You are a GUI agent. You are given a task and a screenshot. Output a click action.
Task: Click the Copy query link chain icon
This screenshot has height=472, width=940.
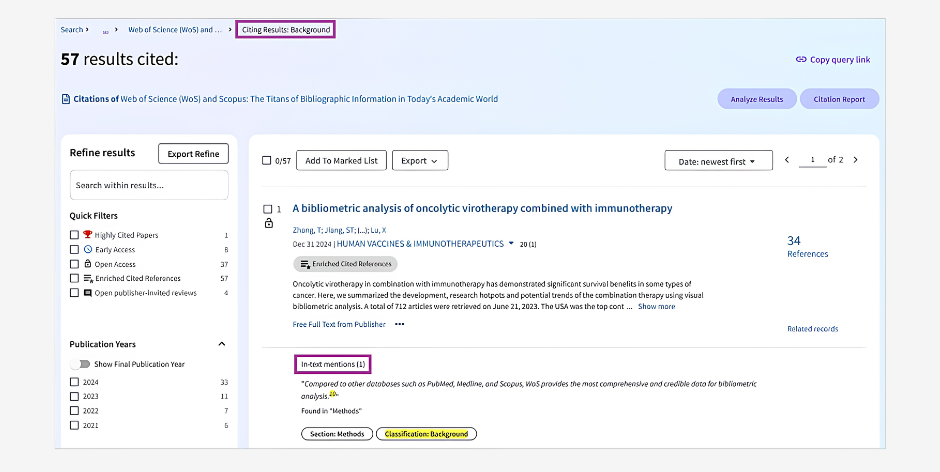click(801, 59)
